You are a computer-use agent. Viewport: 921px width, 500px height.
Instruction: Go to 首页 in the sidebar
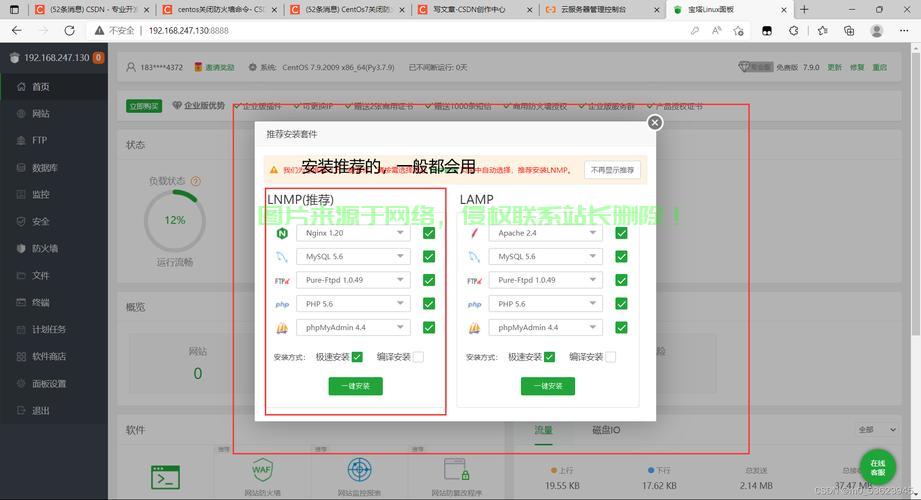point(54,86)
